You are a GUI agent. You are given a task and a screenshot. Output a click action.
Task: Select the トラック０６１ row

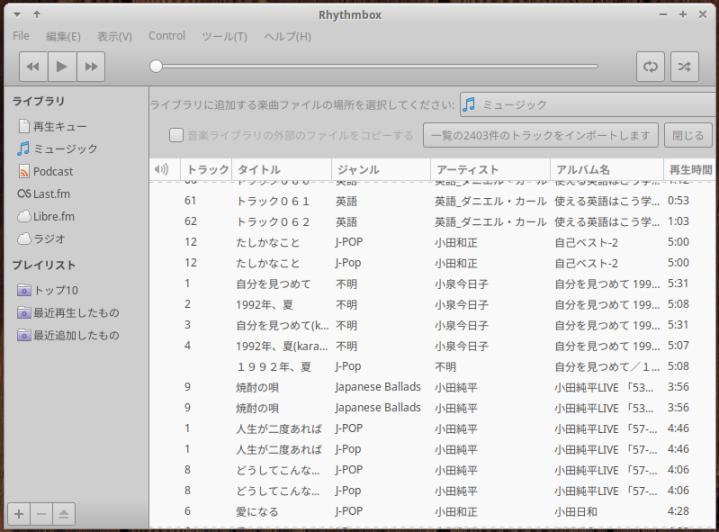point(432,201)
